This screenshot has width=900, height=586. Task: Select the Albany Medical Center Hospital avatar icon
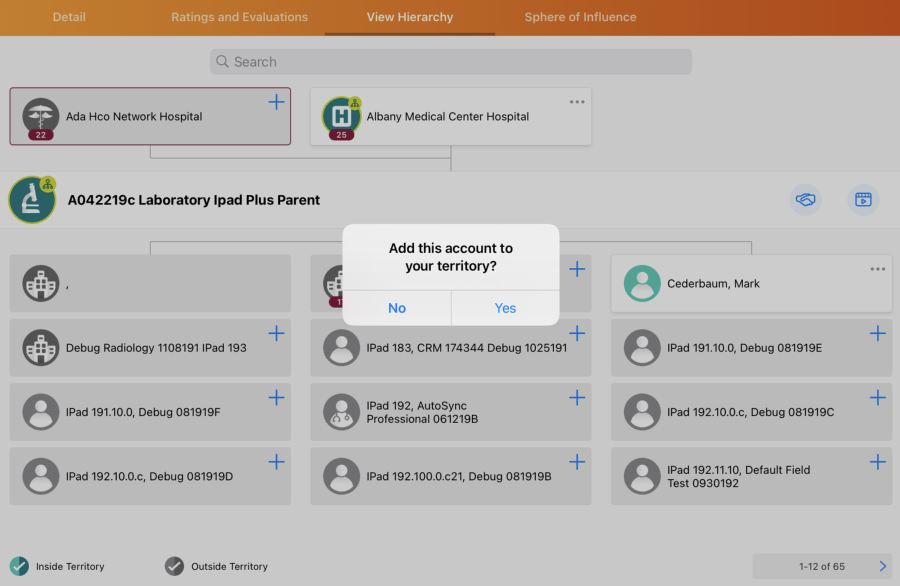[341, 117]
